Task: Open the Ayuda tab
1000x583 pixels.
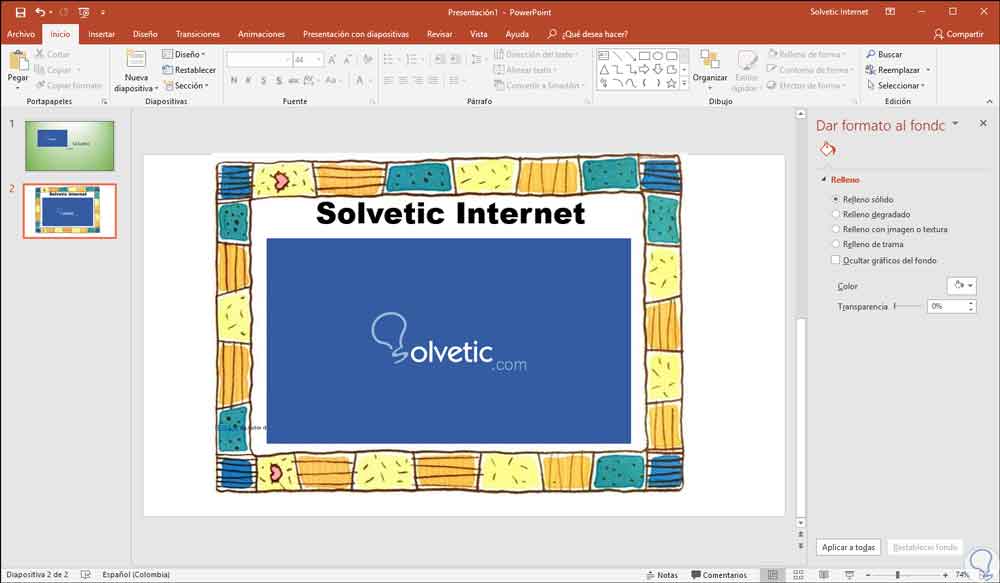Action: pos(517,34)
